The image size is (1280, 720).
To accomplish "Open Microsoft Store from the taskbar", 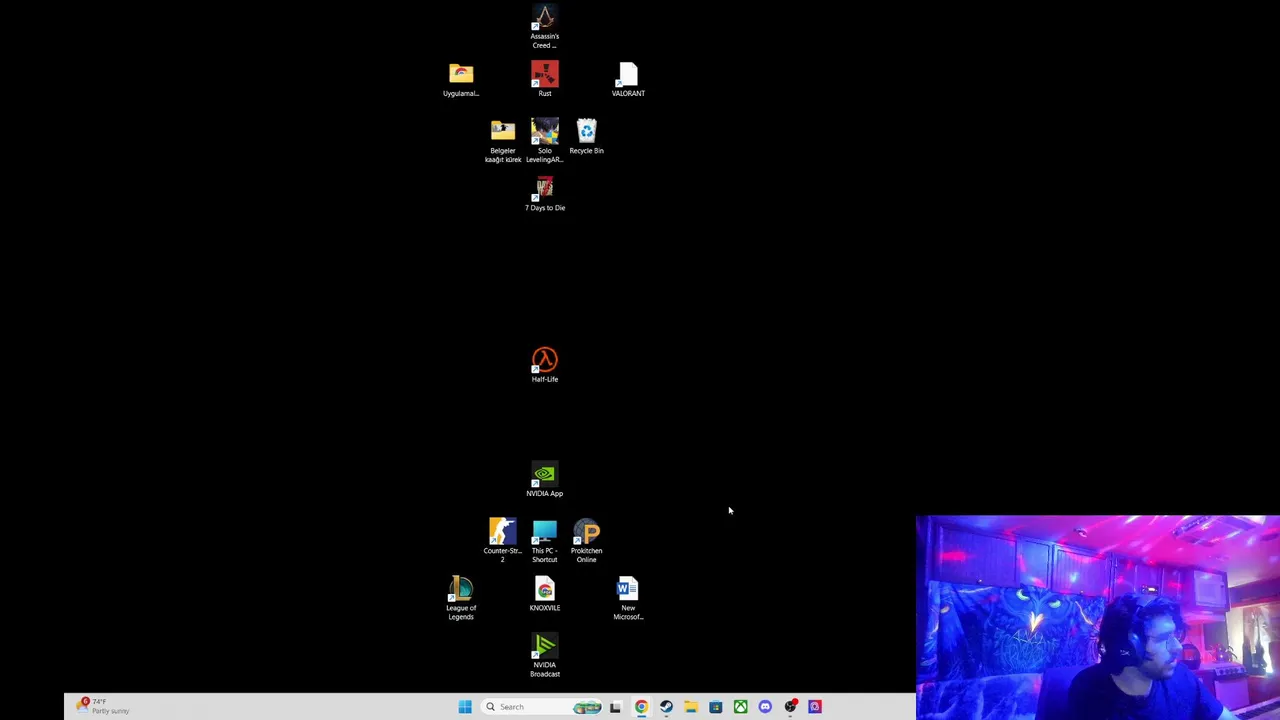I will click(716, 707).
